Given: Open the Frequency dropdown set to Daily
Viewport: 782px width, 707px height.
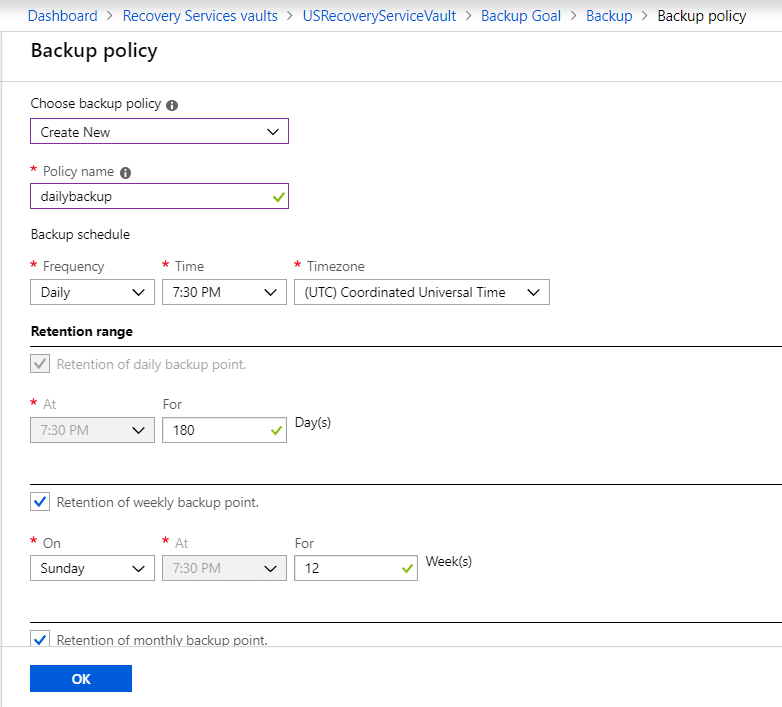Looking at the screenshot, I should pos(92,292).
